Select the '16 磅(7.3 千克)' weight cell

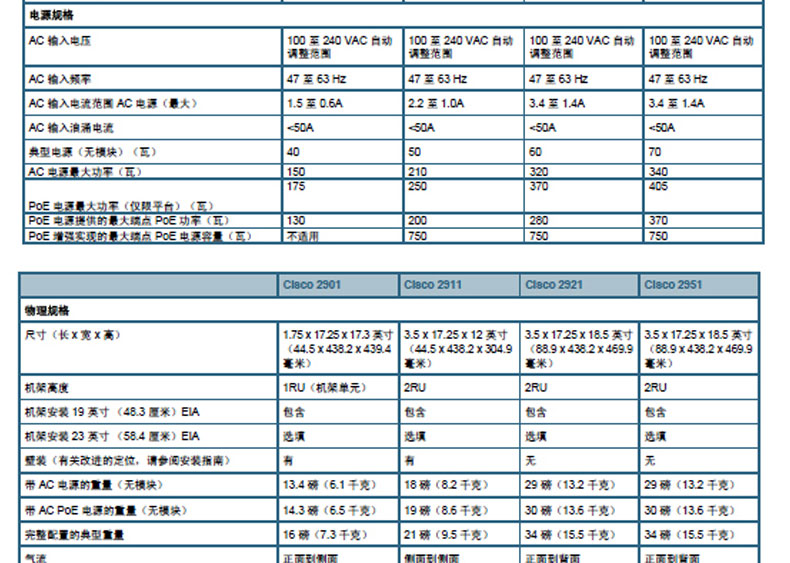click(325, 535)
